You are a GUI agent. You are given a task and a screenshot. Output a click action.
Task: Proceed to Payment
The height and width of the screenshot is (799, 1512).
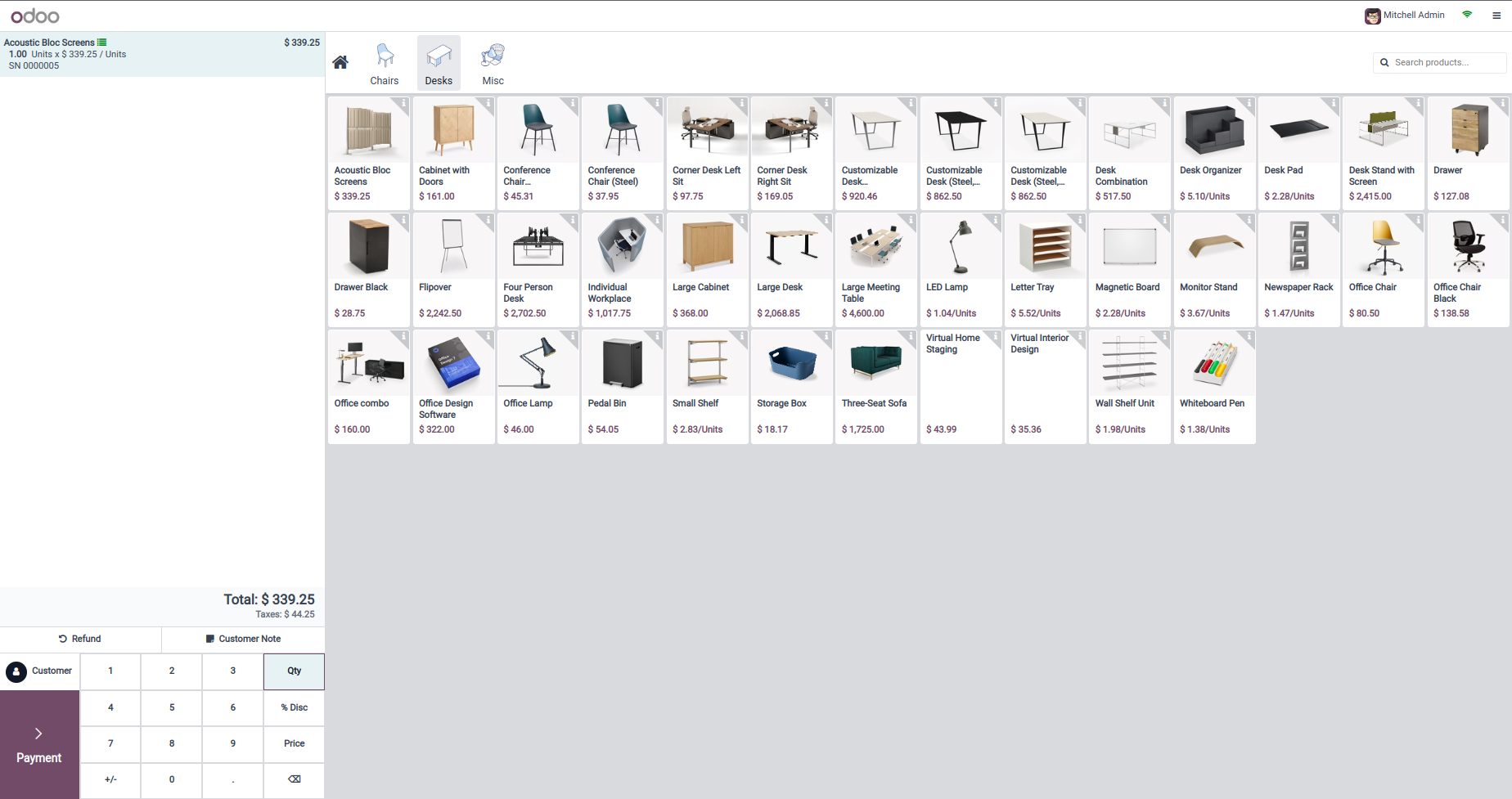[39, 744]
